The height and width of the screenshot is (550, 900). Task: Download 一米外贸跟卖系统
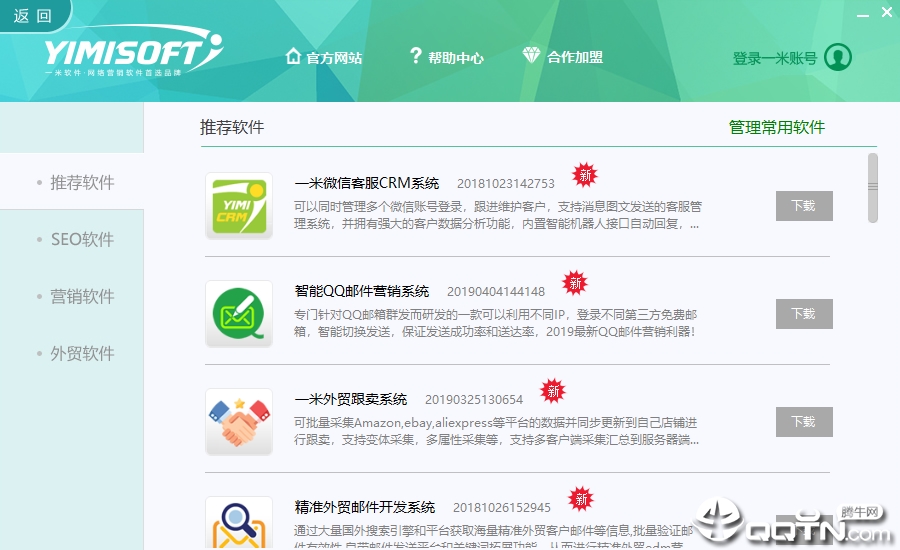804,422
